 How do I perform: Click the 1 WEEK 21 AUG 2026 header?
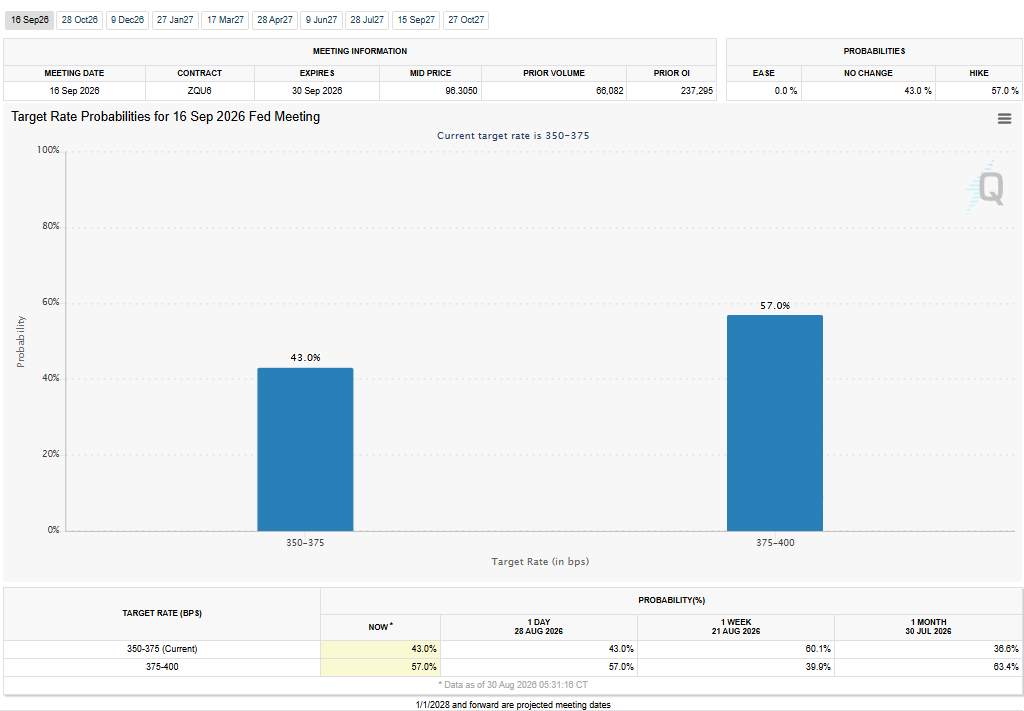[736, 627]
